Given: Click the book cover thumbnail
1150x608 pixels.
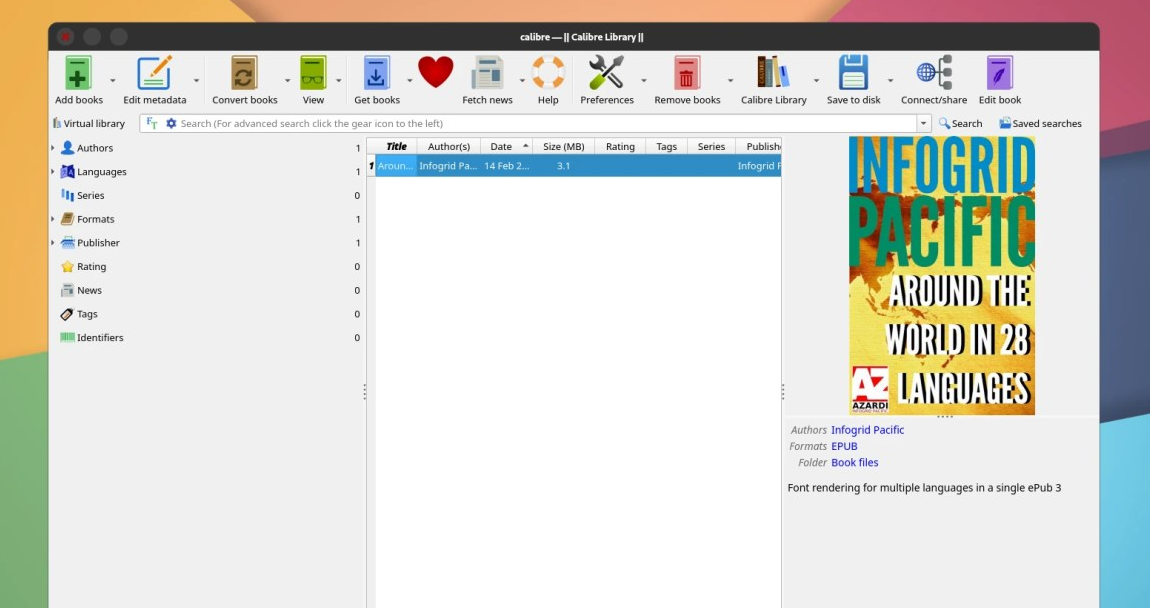Looking at the screenshot, I should click(x=942, y=276).
